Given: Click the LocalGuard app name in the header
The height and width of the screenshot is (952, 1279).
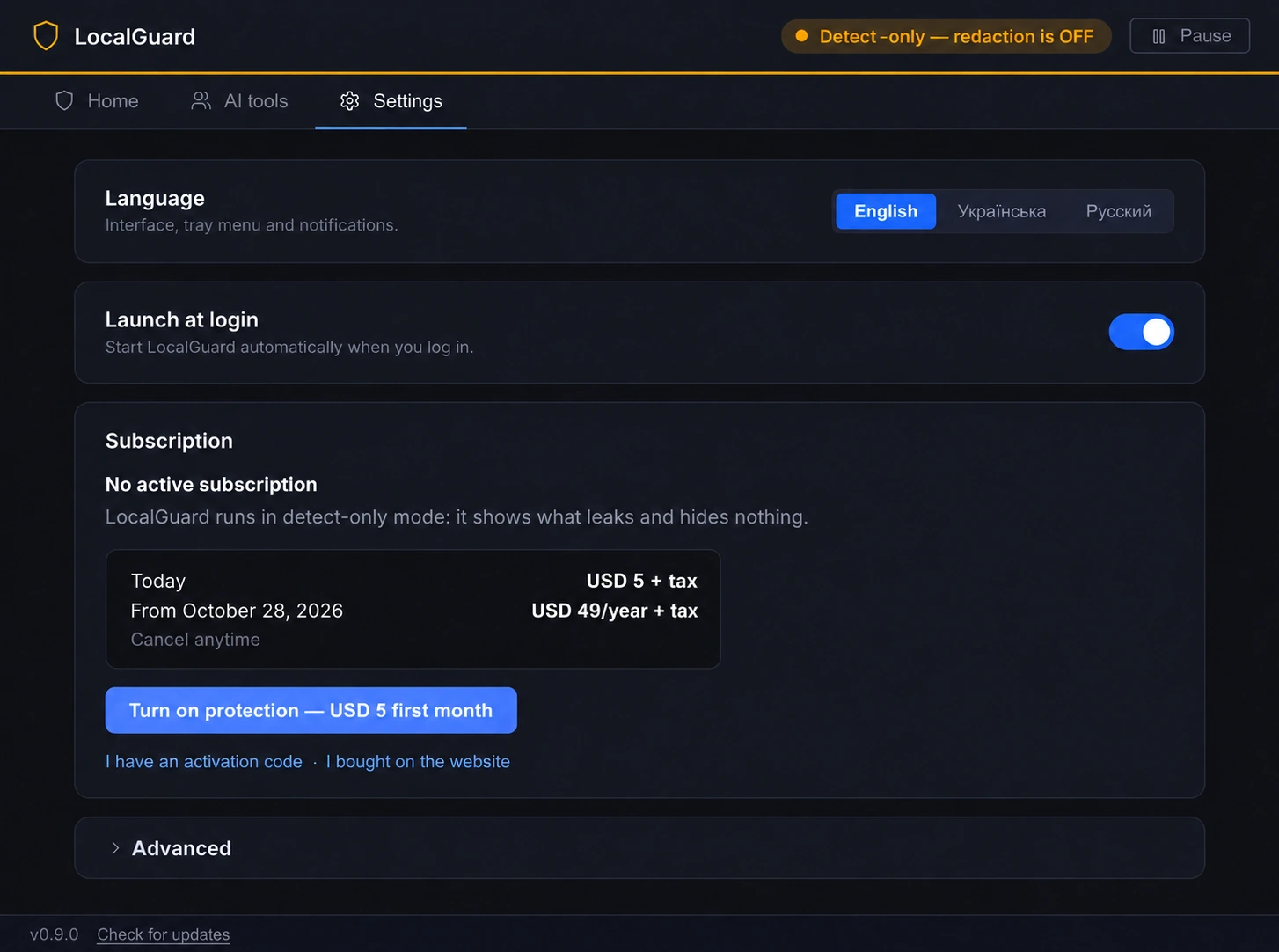Looking at the screenshot, I should click(135, 36).
